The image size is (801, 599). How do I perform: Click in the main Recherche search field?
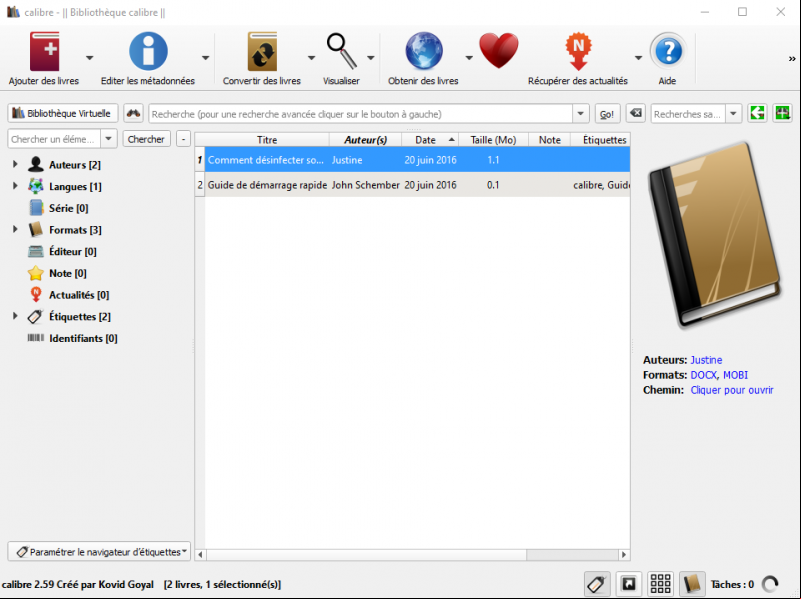pyautogui.click(x=361, y=114)
